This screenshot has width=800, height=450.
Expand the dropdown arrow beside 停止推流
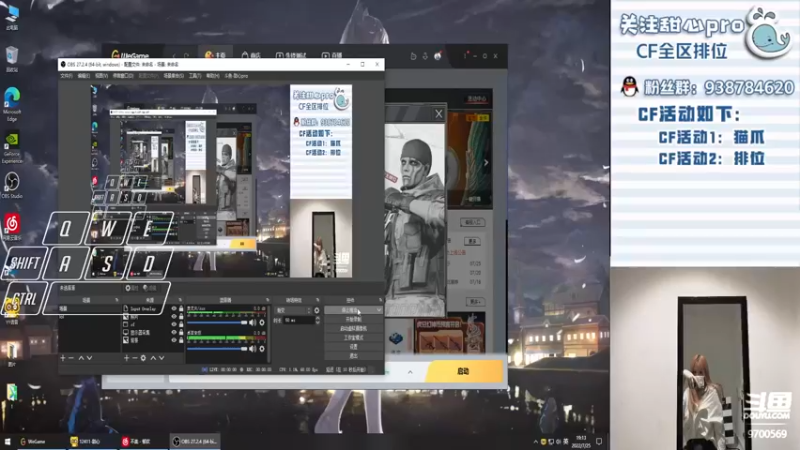pyautogui.click(x=379, y=310)
